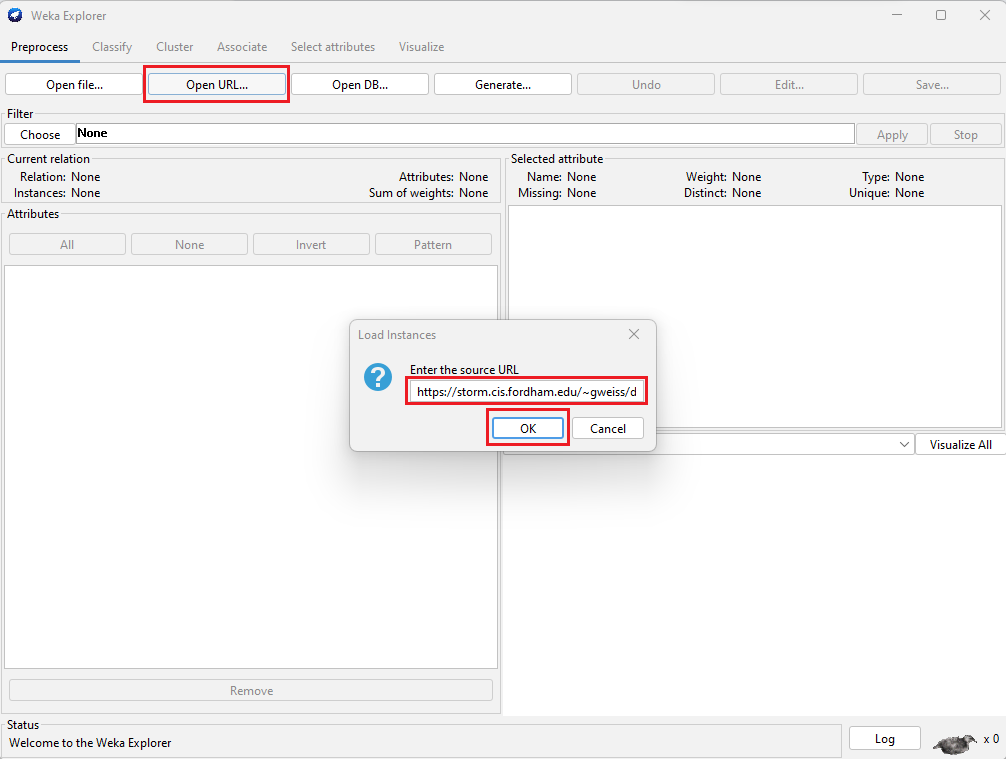Click the Save... button
Image resolution: width=1006 pixels, height=759 pixels.
pos(932,85)
